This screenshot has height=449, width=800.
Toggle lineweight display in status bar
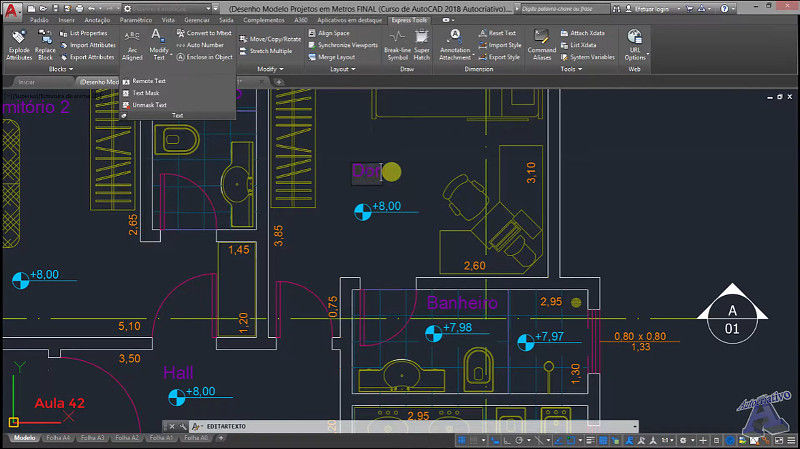pyautogui.click(x=590, y=440)
